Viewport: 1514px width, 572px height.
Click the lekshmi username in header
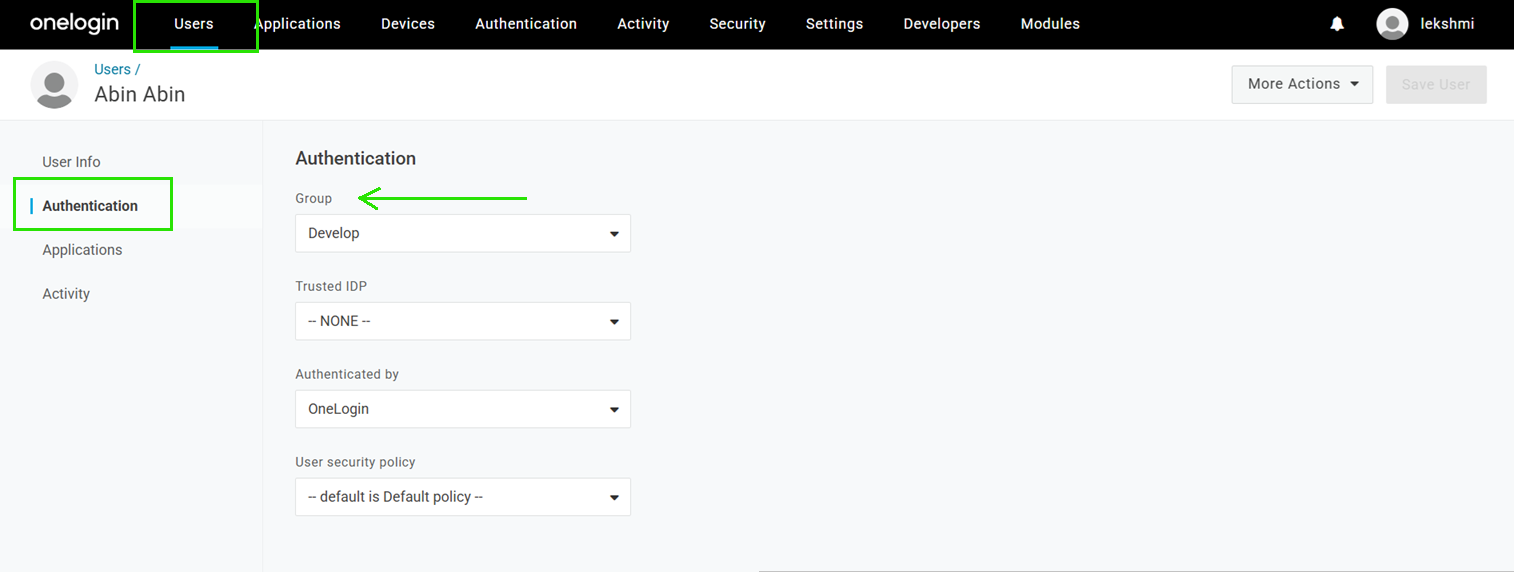[1447, 24]
